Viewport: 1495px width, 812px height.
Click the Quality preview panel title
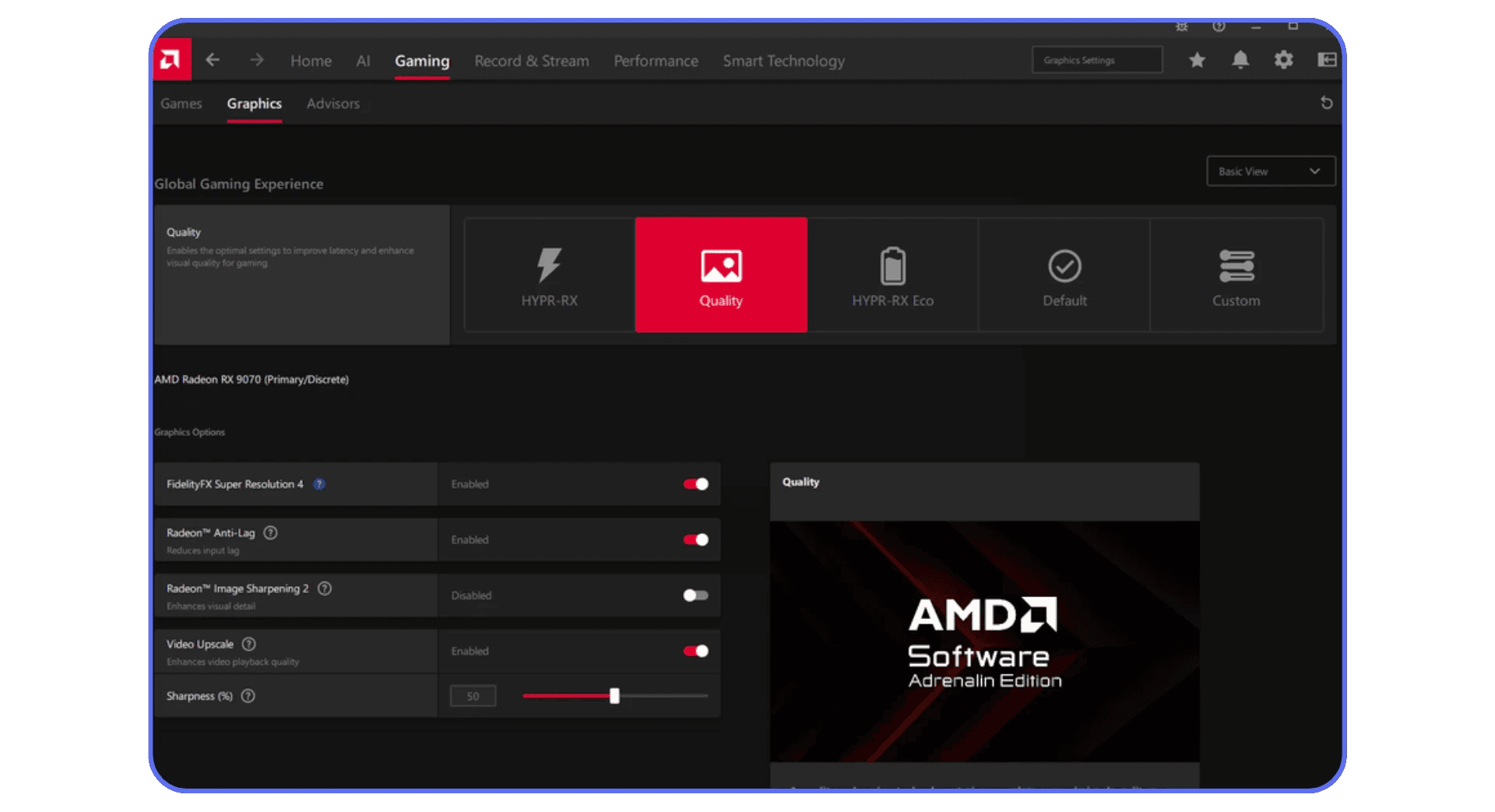pos(800,483)
